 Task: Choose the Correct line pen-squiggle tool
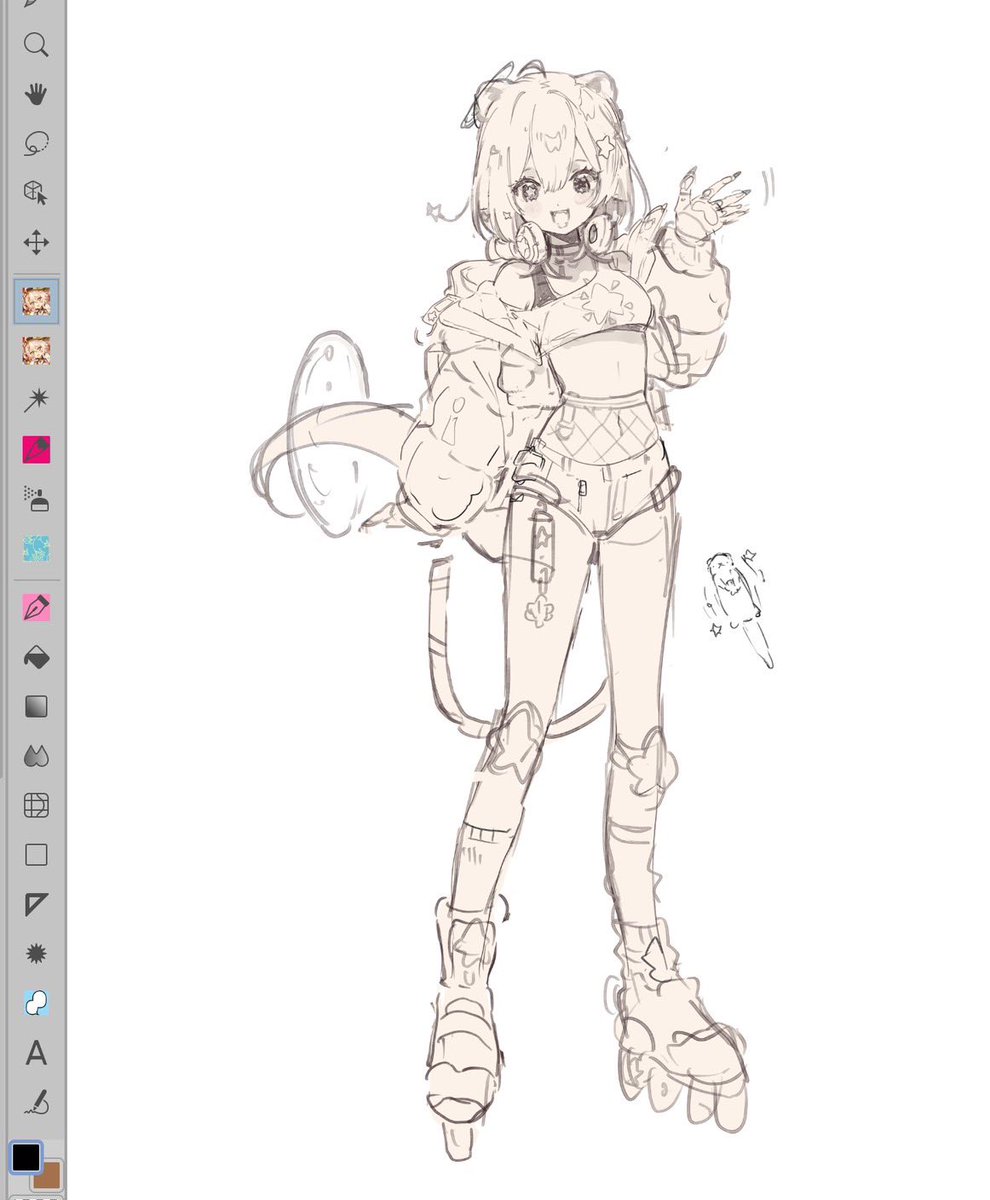coord(36,1102)
